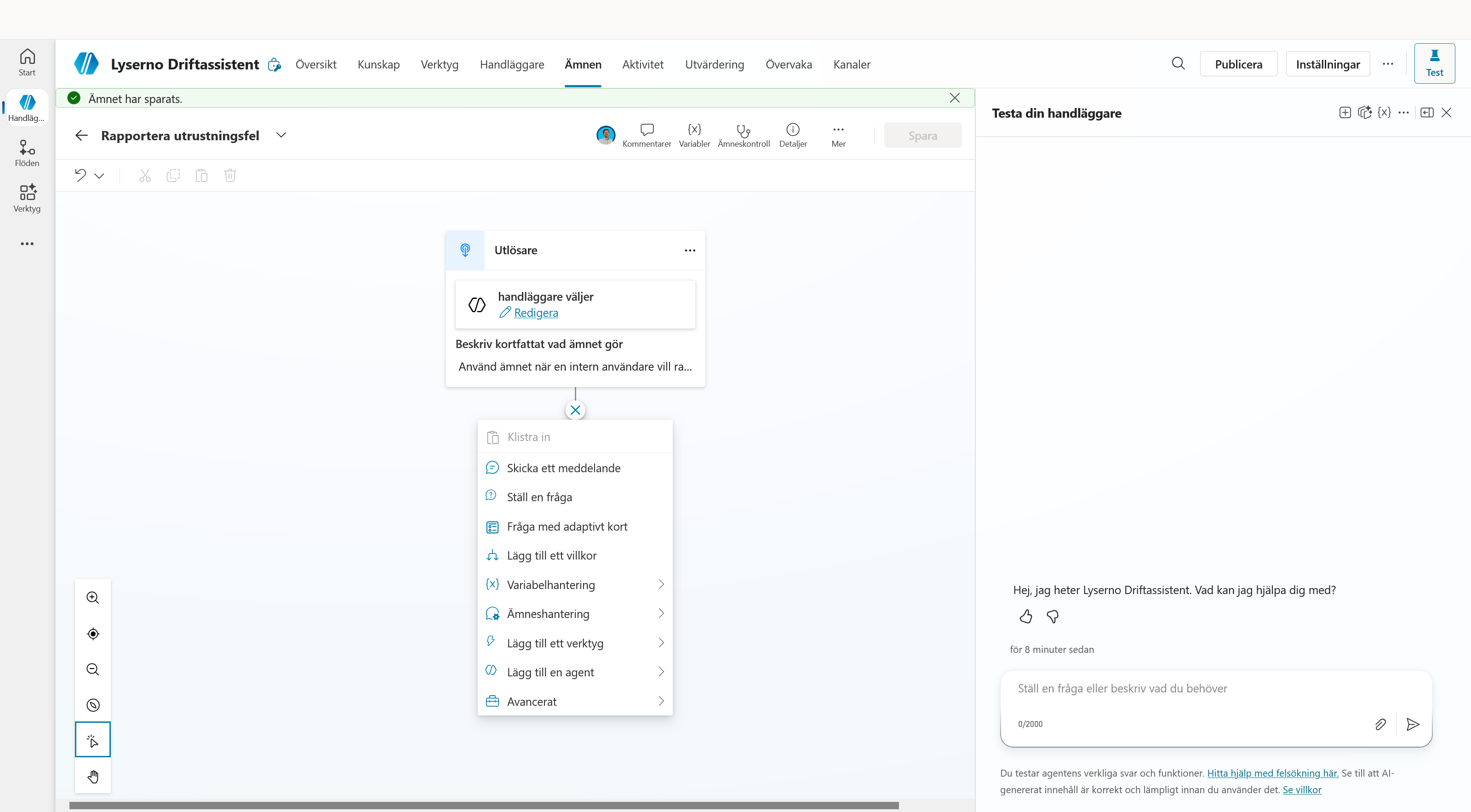Give thumbs down to greeting message
Screen dimensions: 1471x812
click(x=1053, y=616)
